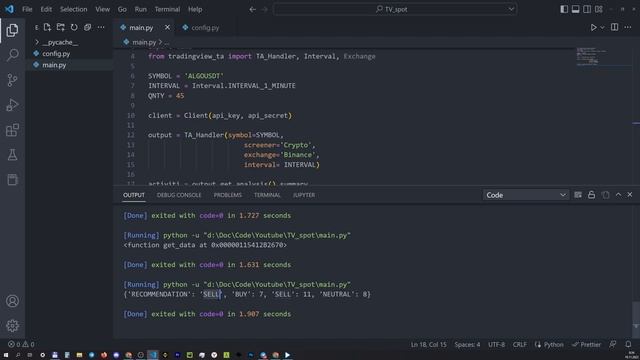
Task: Click main.py in the breadcrumb
Action: click(x=144, y=42)
